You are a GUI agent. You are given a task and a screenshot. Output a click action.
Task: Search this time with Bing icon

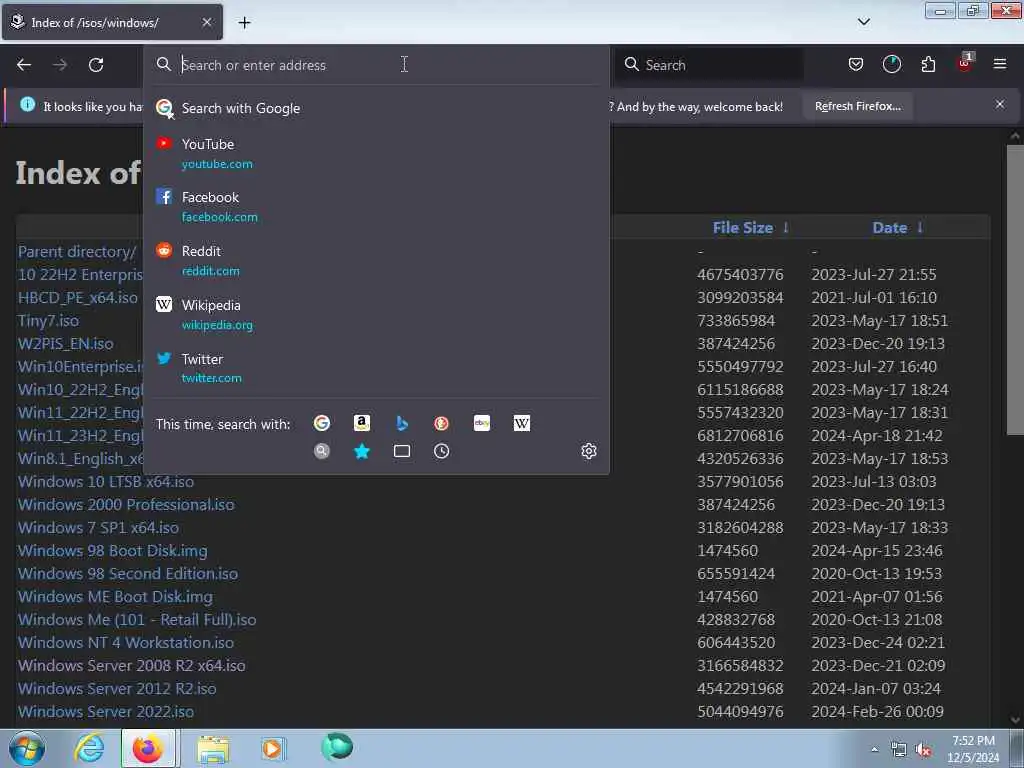click(402, 424)
